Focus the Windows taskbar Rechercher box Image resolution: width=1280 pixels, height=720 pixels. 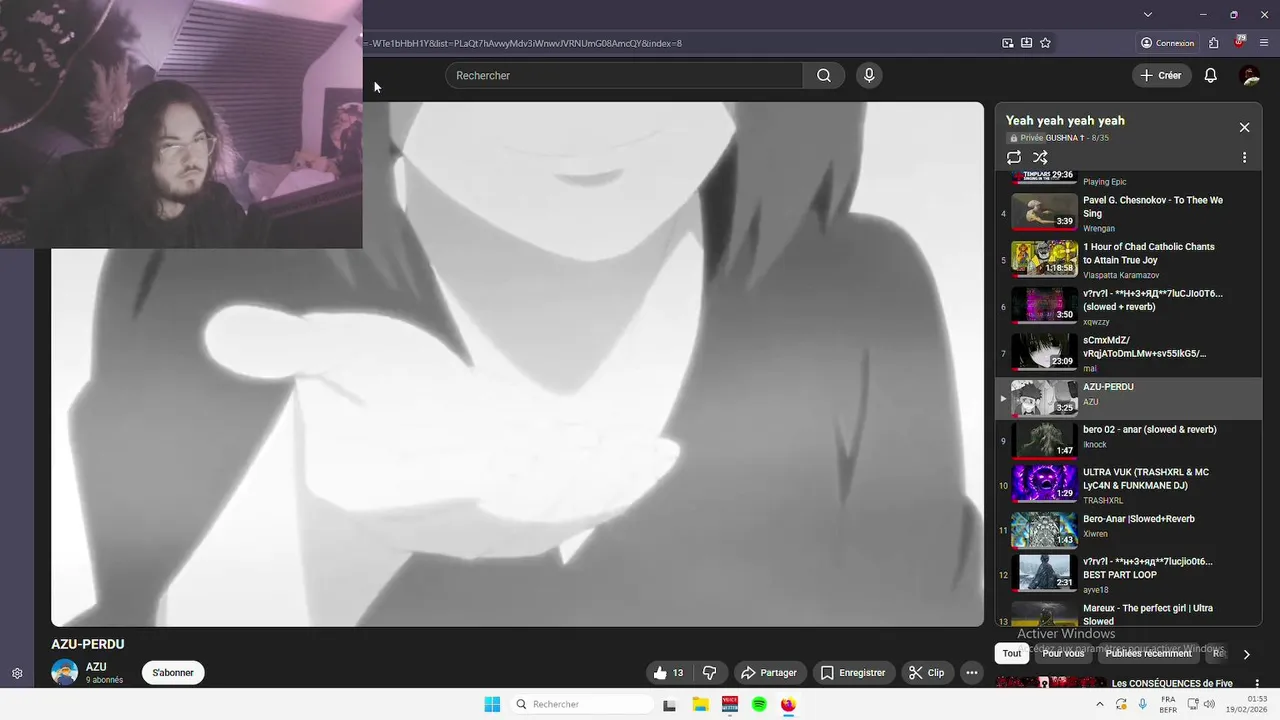[x=581, y=704]
